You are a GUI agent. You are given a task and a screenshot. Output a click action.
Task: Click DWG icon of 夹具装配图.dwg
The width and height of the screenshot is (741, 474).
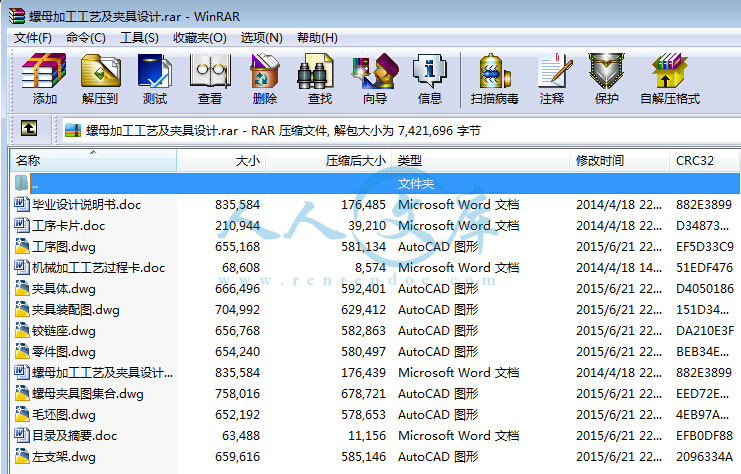click(22, 309)
